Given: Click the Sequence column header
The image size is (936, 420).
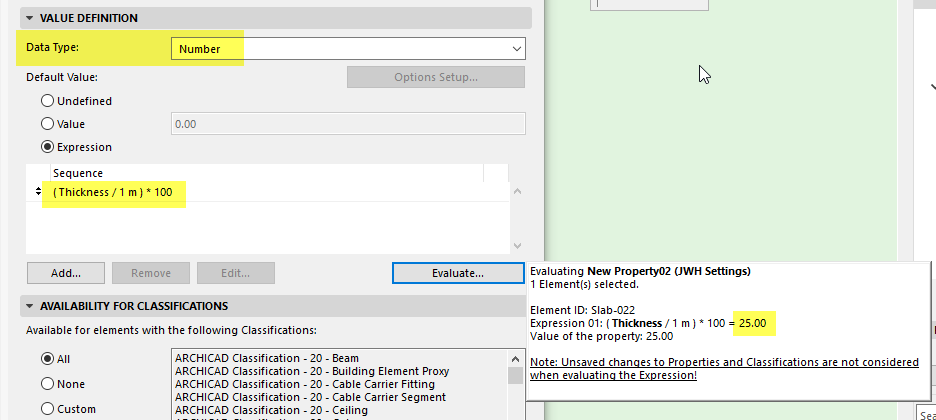Looking at the screenshot, I should click(267, 173).
